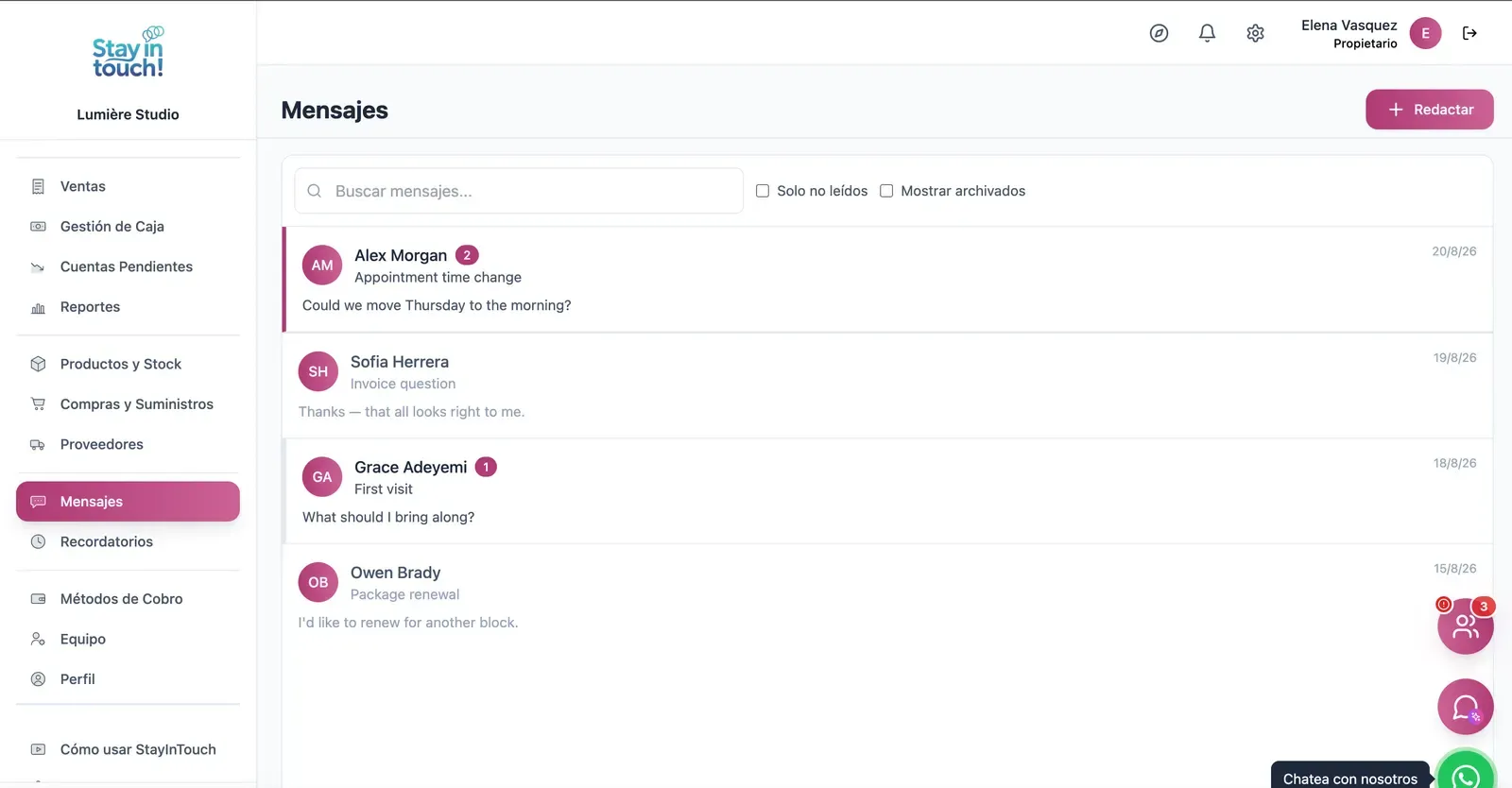
Task: Select the Mensajes sidebar item
Action: point(128,502)
